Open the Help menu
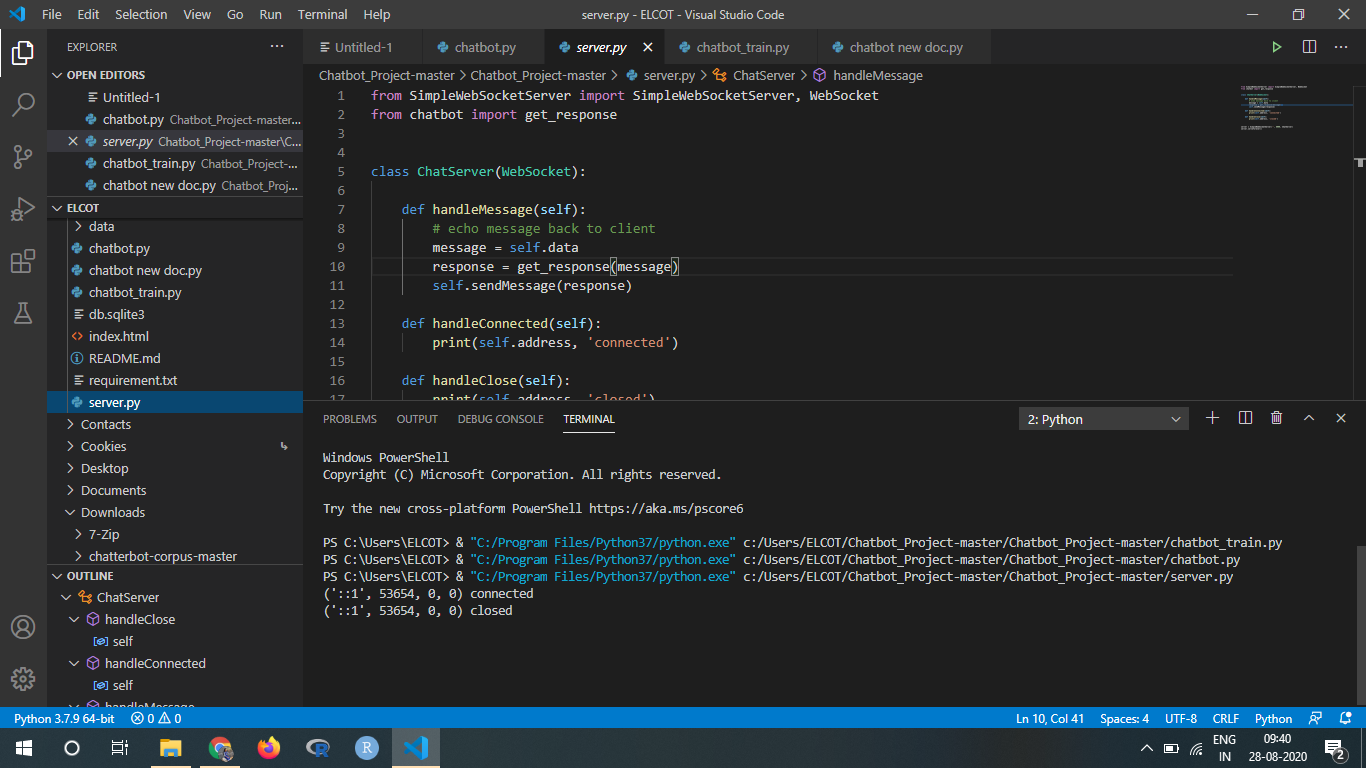This screenshot has height=768, width=1366. (x=377, y=14)
